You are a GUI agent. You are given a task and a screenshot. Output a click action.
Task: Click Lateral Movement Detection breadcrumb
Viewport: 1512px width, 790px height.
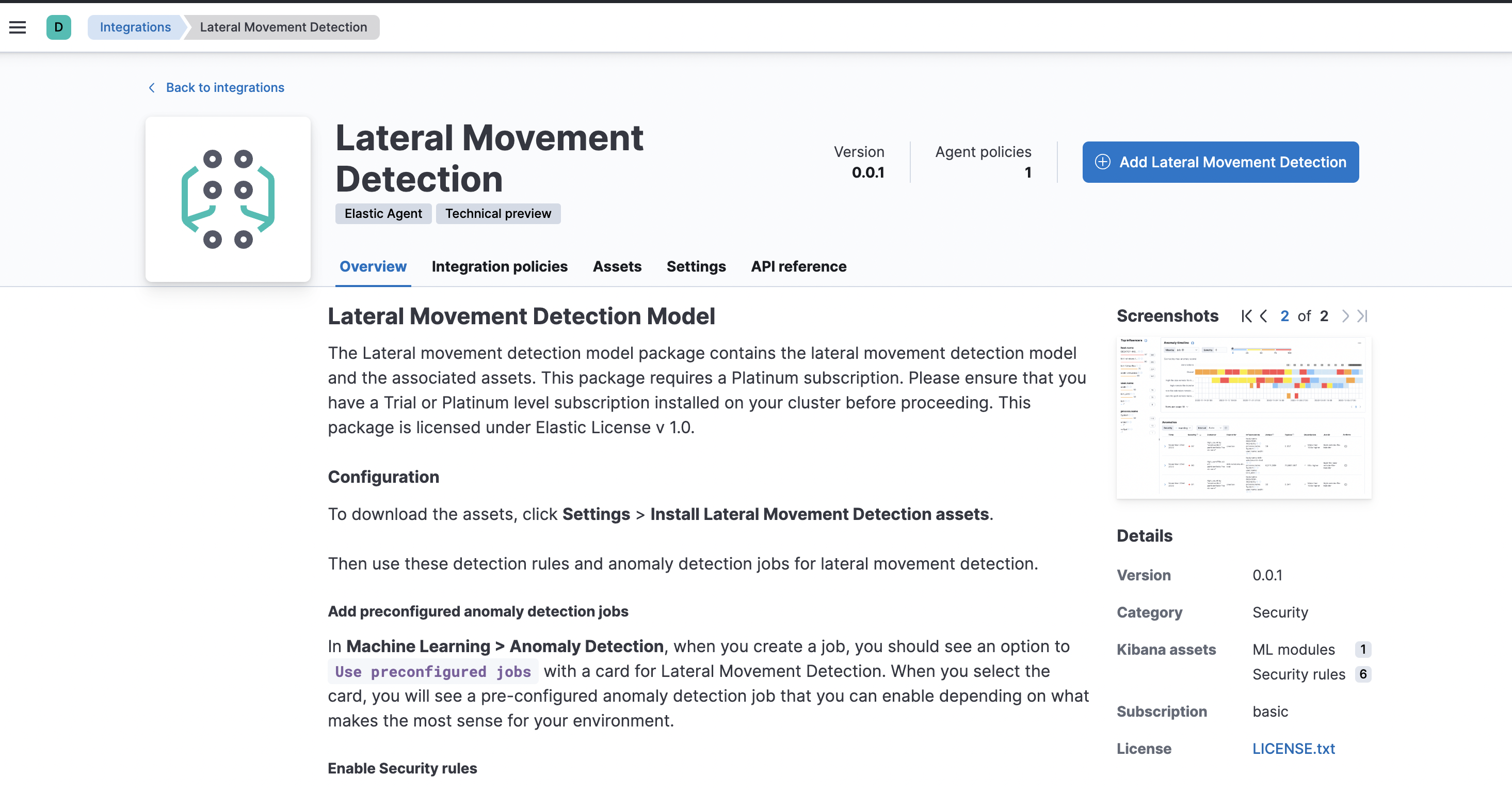point(283,27)
